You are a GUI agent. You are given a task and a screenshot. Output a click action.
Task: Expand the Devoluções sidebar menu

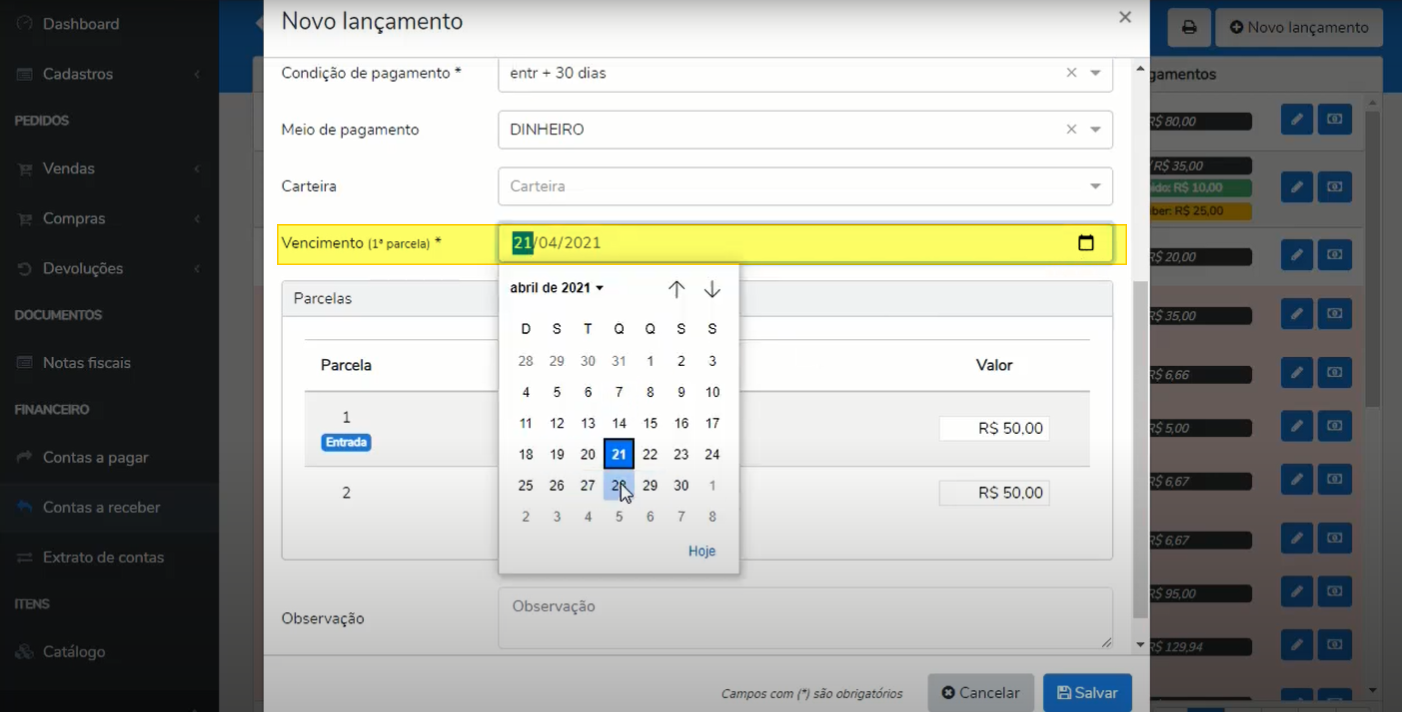click(109, 269)
